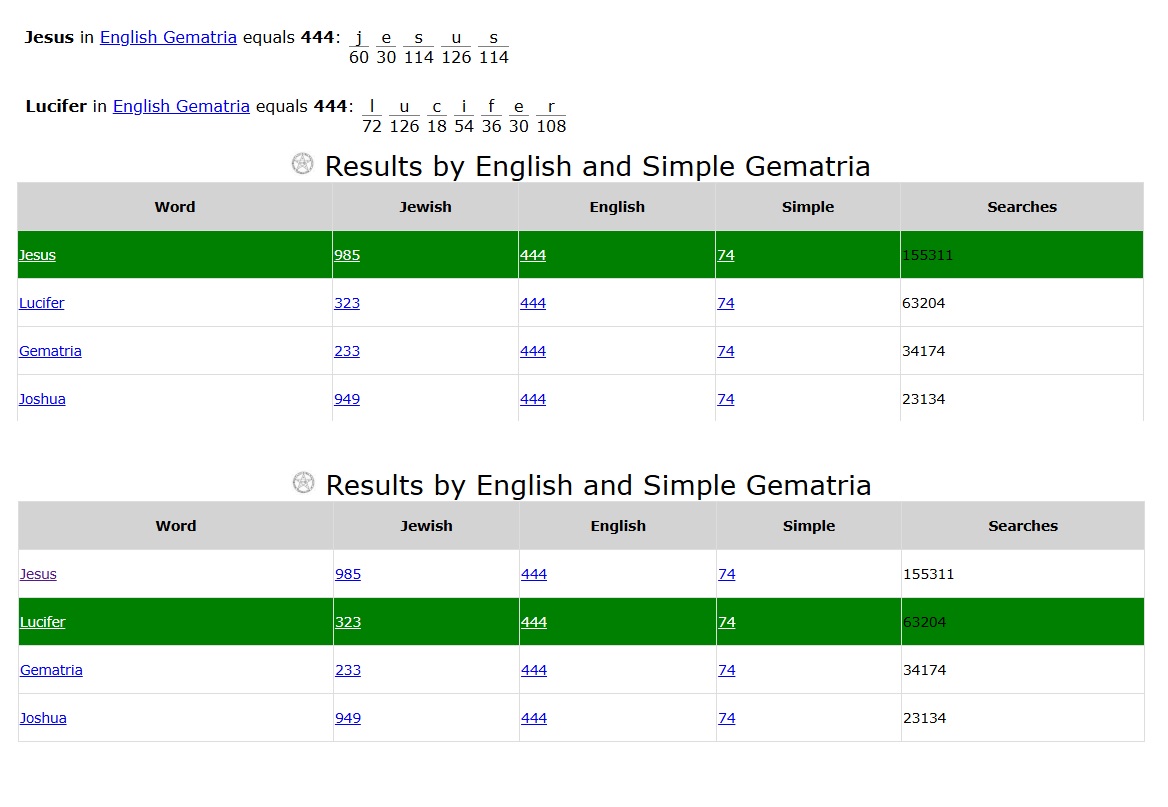Click Simple 74 in first table Jesus row
Screen dimensions: 1168x807
[x=726, y=255]
